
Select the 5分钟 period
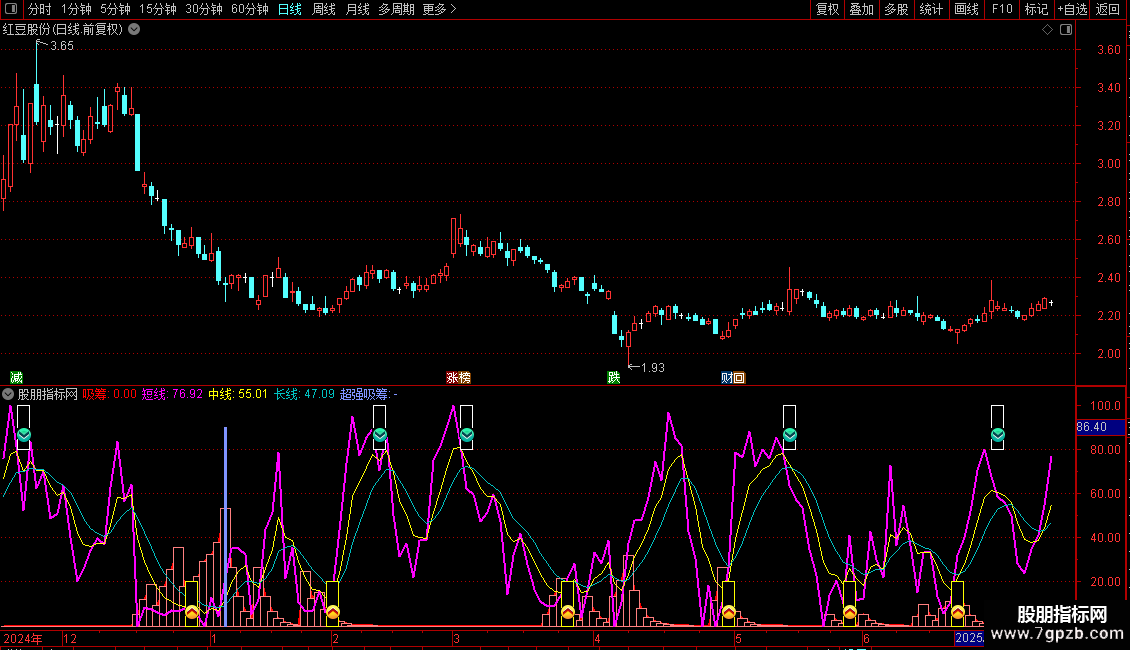tap(115, 9)
